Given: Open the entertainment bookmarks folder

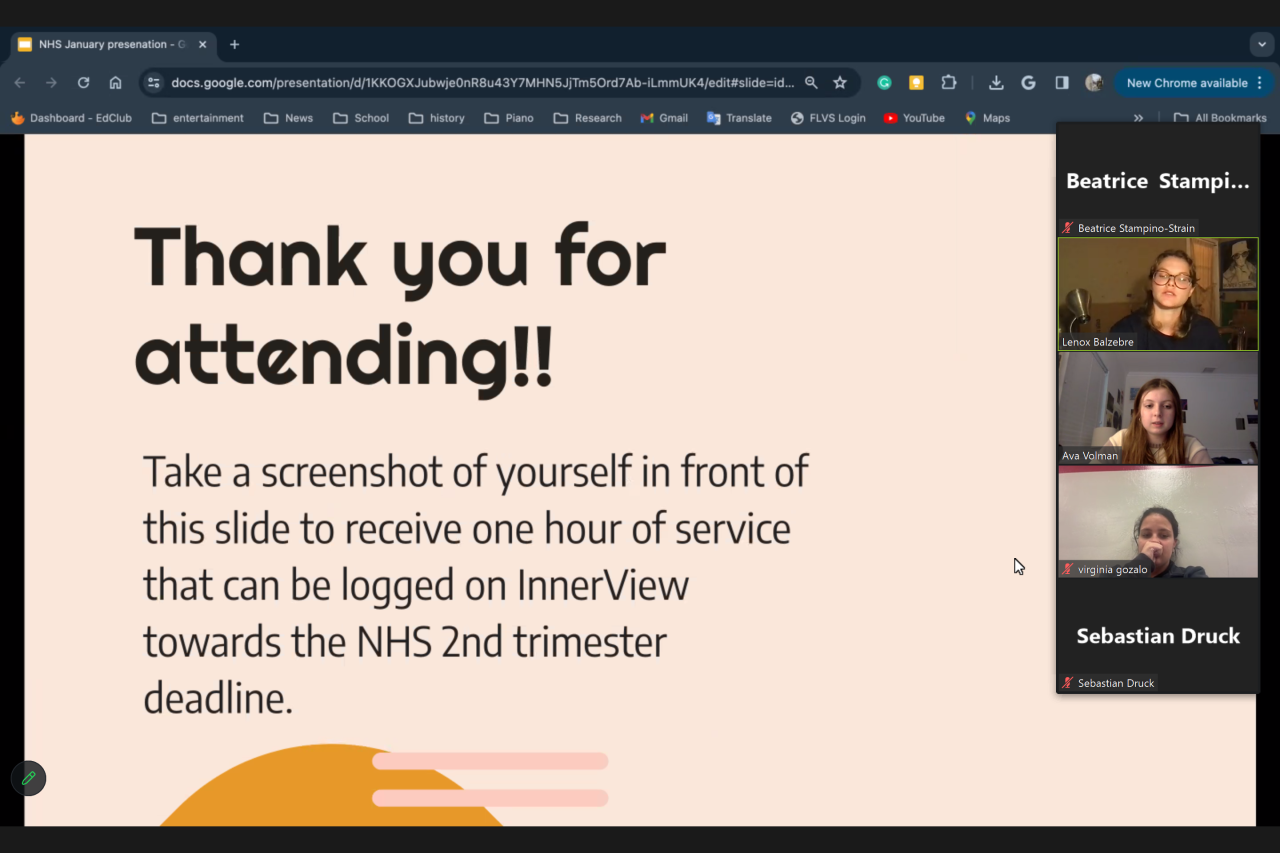Looking at the screenshot, I should coord(198,118).
